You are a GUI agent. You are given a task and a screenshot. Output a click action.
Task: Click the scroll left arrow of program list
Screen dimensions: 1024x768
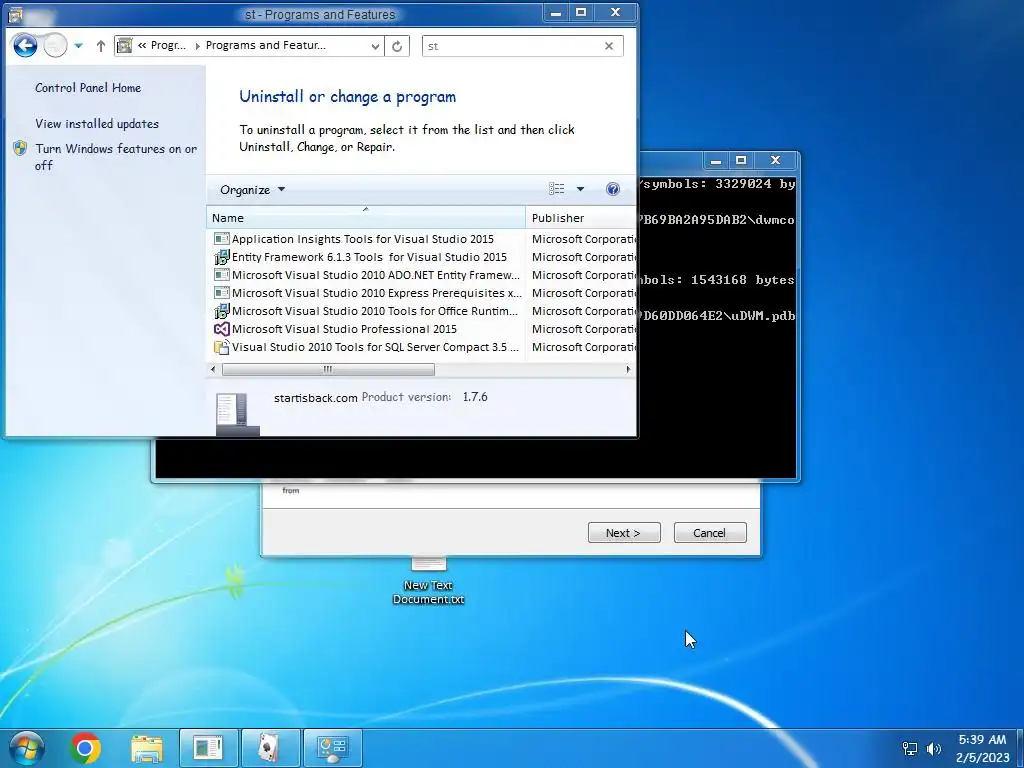pos(213,370)
